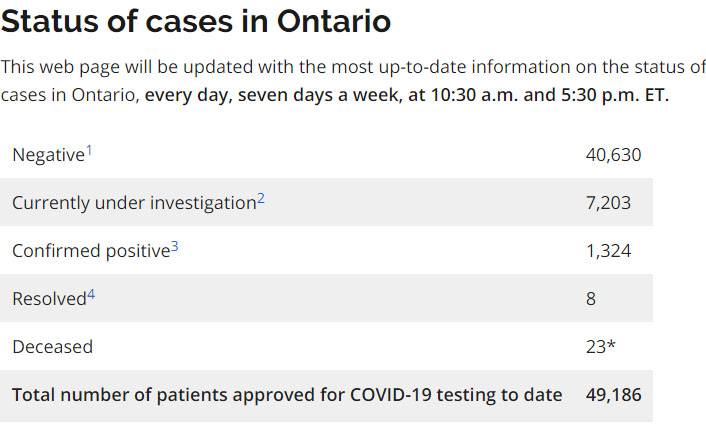Click the Confirmed positive count 1,324

click(608, 251)
